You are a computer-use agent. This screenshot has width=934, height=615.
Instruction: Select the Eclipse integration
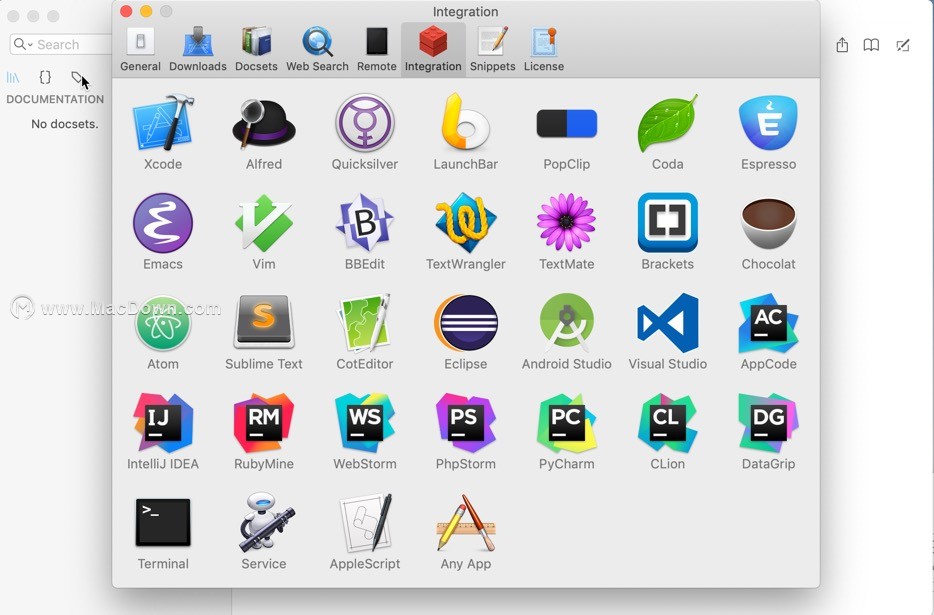tap(466, 323)
